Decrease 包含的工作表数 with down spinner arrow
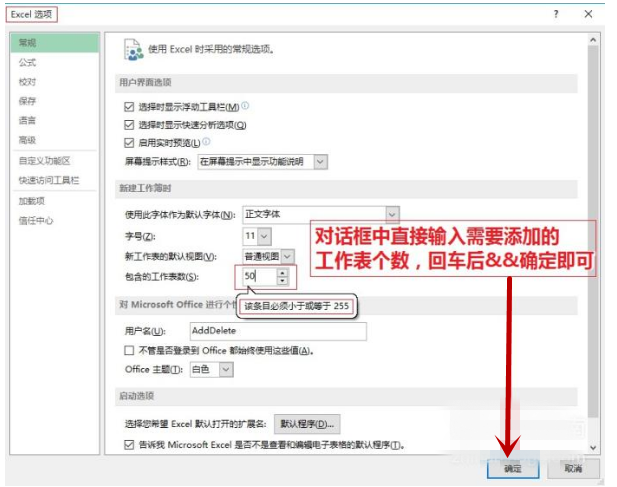 283,280
